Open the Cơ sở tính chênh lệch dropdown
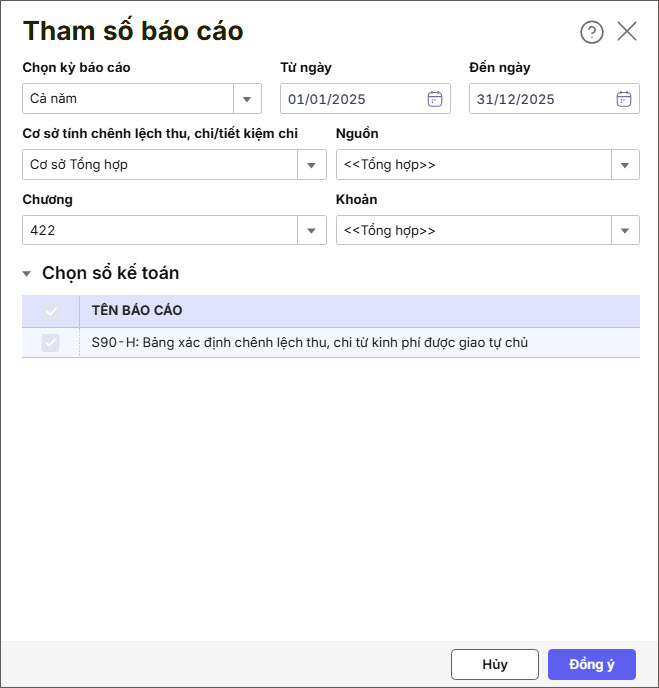Screen dimensions: 659x688 click(311, 165)
